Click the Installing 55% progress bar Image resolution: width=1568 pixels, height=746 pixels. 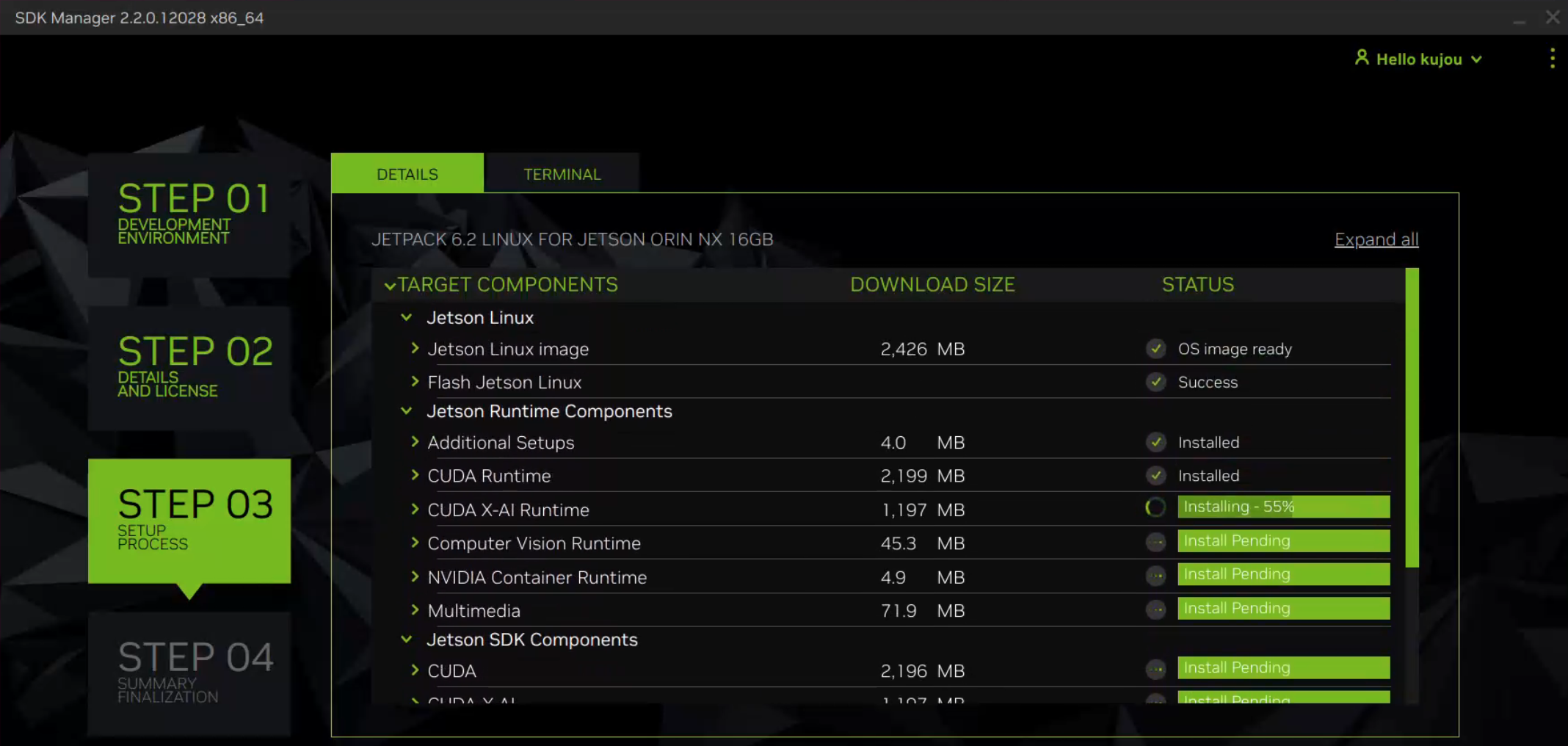[x=1284, y=507]
